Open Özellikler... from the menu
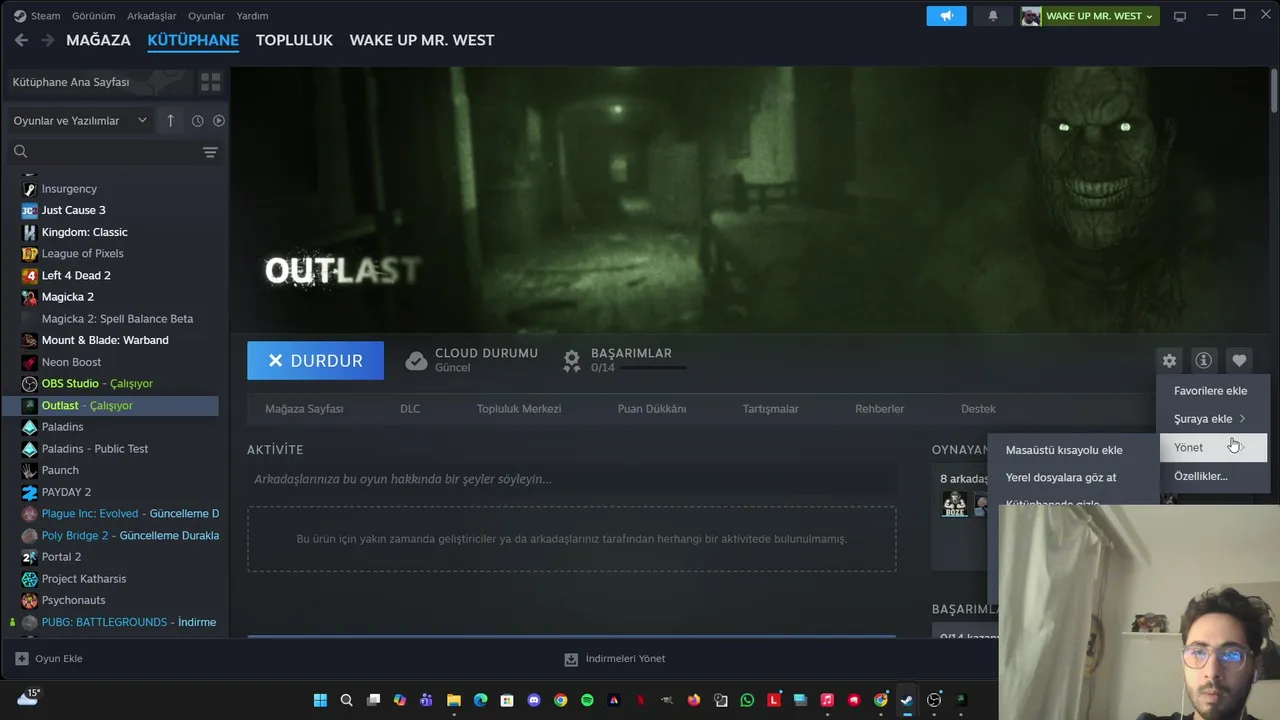The height and width of the screenshot is (720, 1280). point(1212,476)
